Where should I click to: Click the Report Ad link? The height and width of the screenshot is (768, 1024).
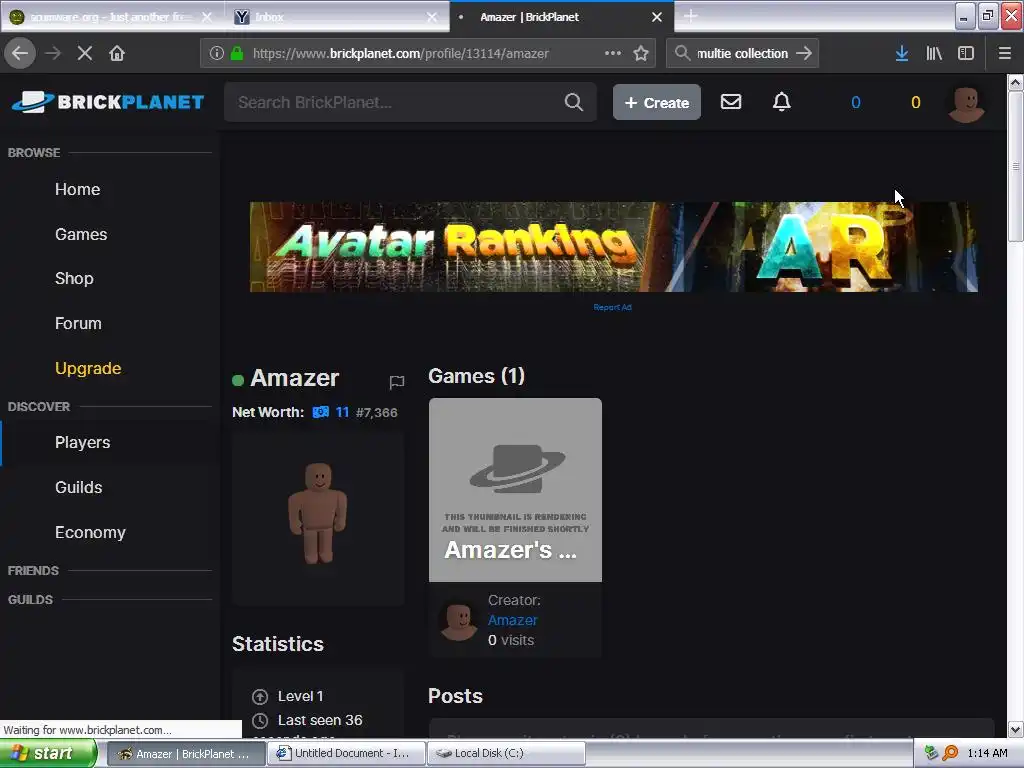click(x=613, y=307)
